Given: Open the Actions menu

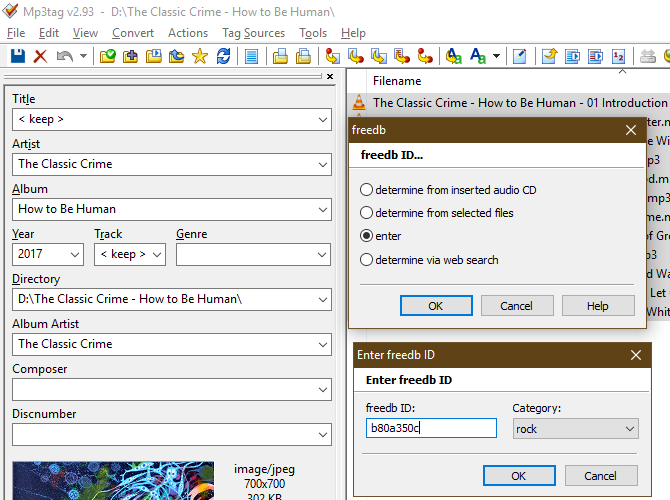Looking at the screenshot, I should click(x=188, y=33).
